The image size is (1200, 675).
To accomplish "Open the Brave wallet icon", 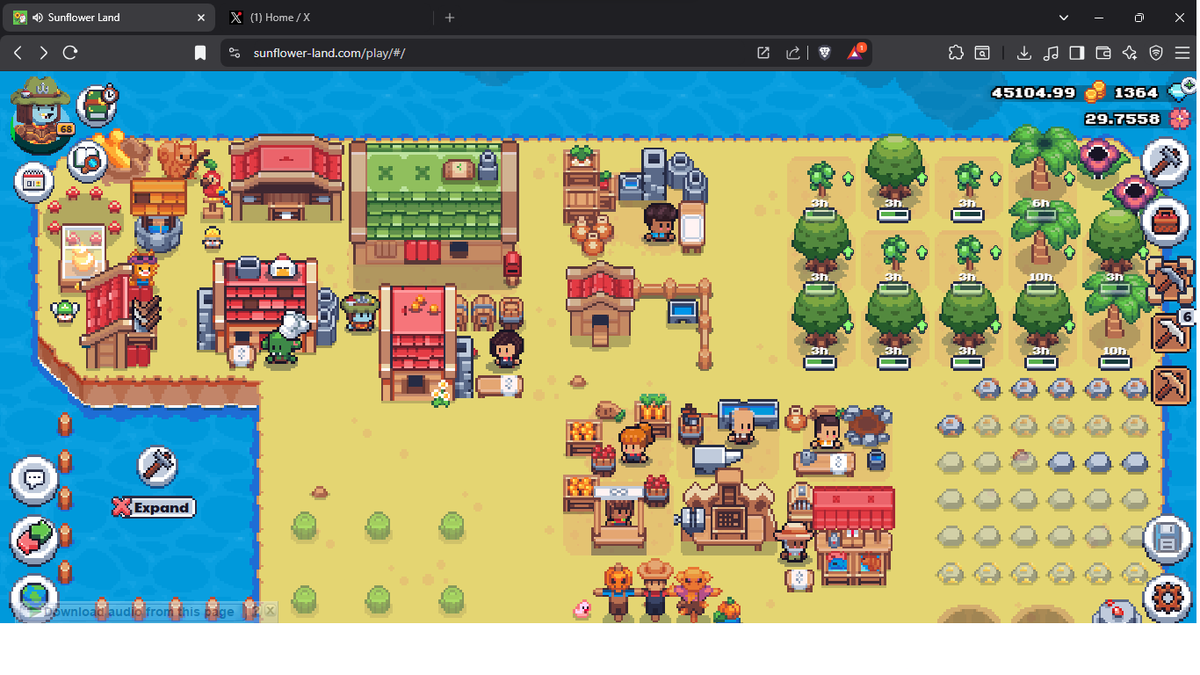I will point(1103,52).
